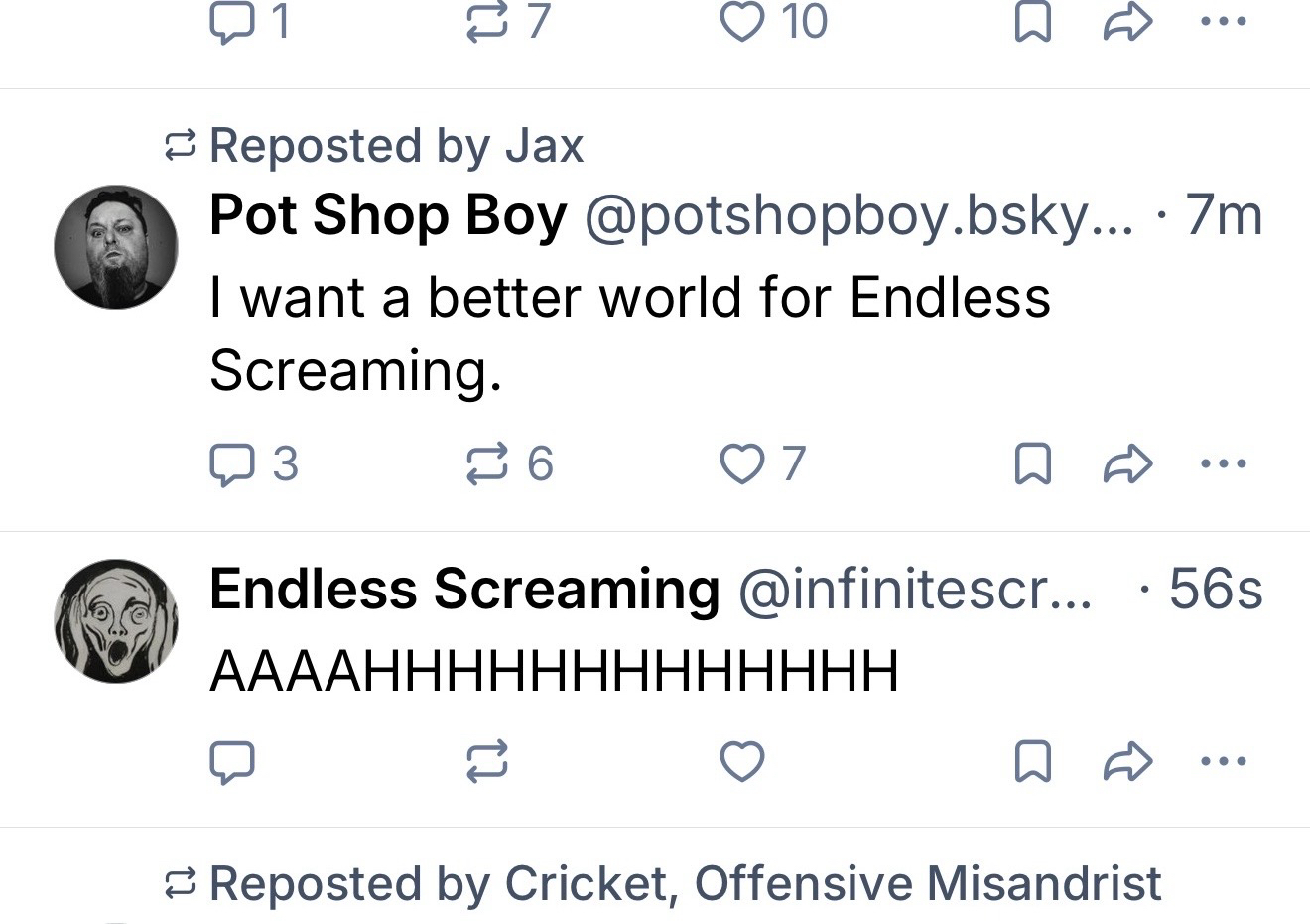This screenshot has width=1310, height=924.
Task: Like the AAAAHHHH post
Action: [x=741, y=761]
